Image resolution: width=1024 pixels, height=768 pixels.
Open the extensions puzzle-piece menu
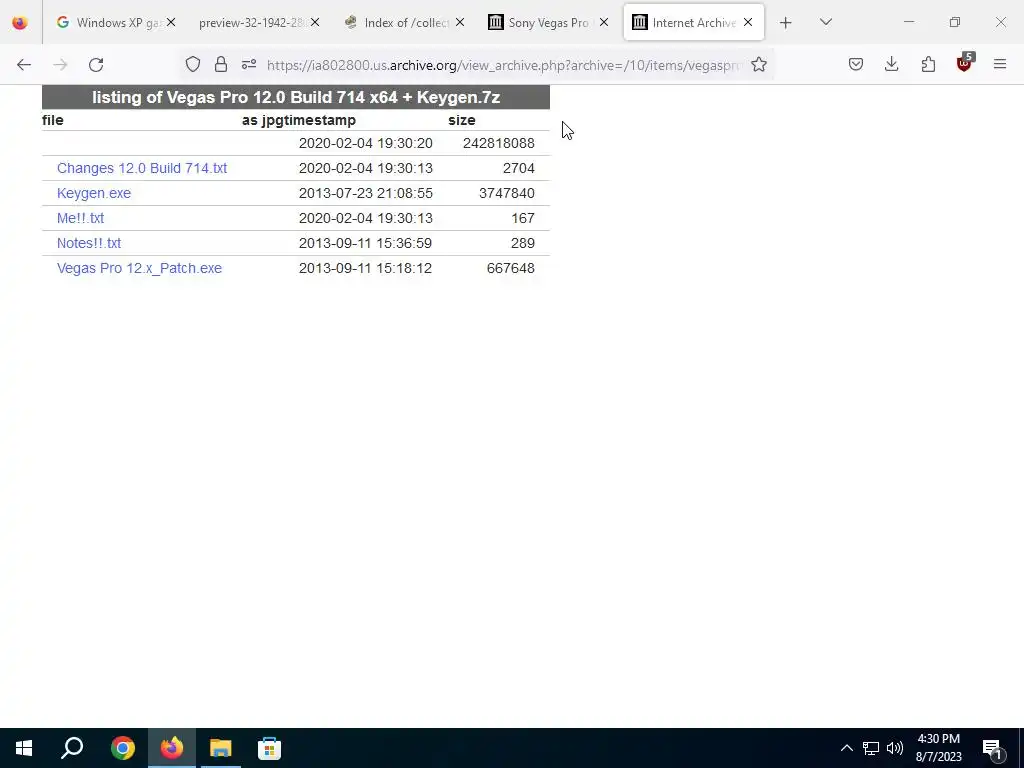928,64
